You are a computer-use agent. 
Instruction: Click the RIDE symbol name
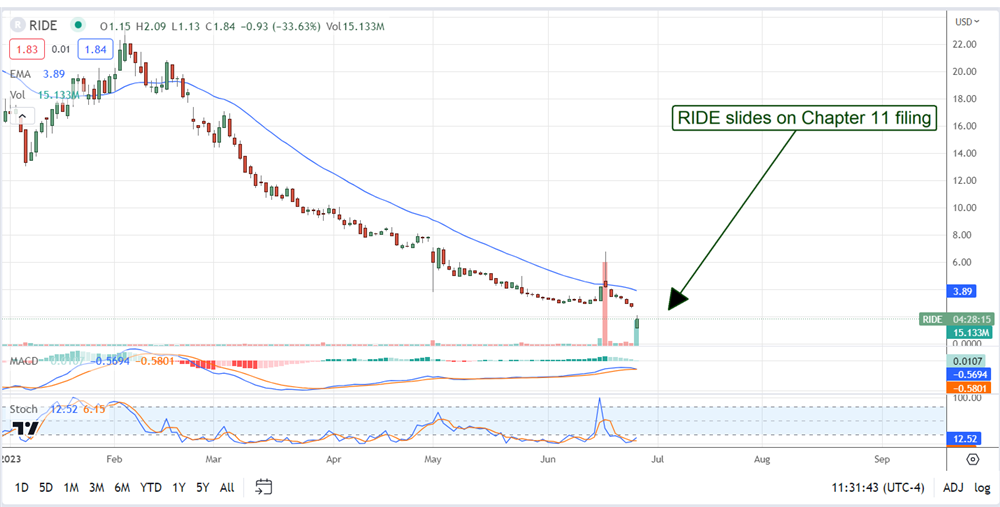click(x=43, y=26)
